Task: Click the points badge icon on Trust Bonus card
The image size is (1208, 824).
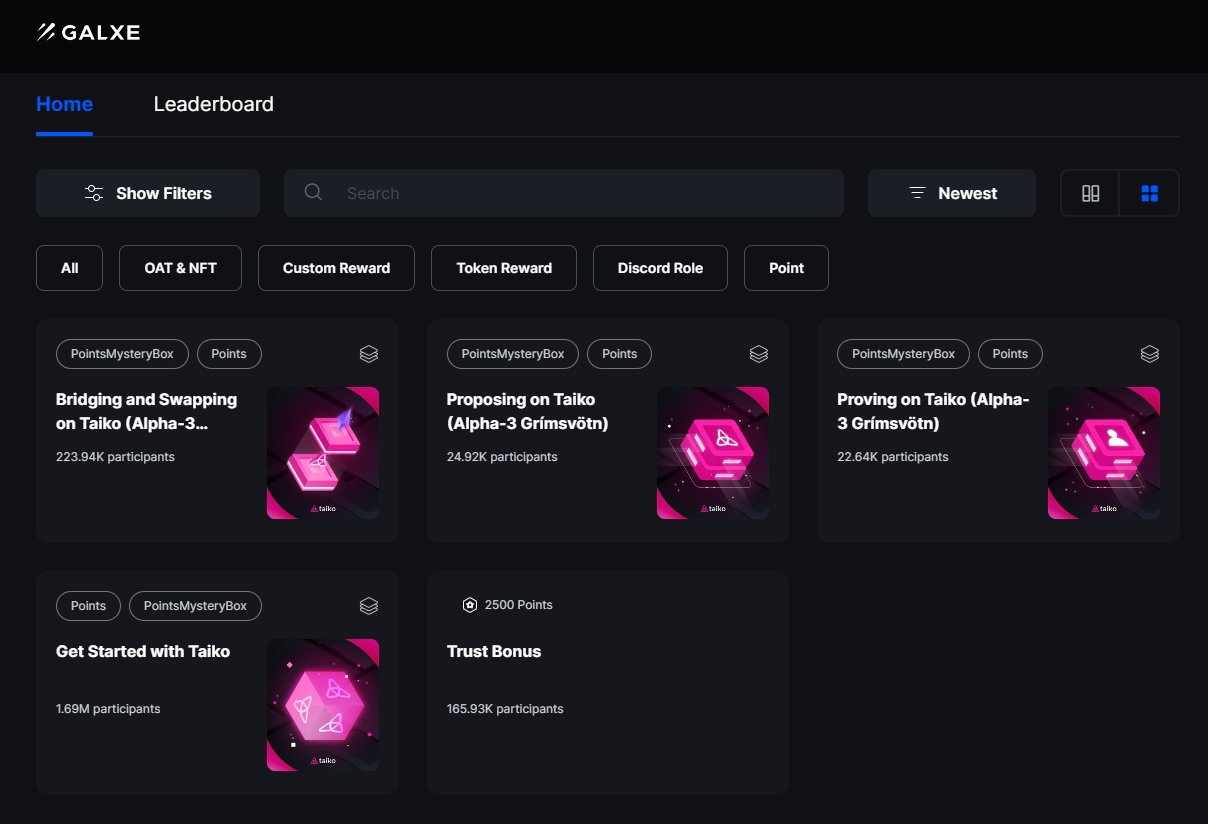Action: tap(470, 605)
